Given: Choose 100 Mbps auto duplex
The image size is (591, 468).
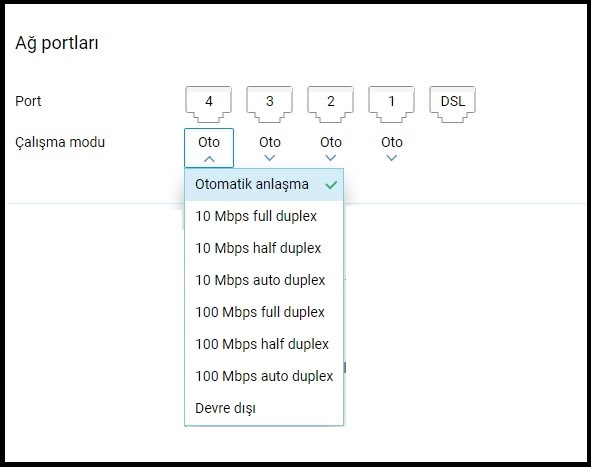Looking at the screenshot, I should [x=264, y=376].
